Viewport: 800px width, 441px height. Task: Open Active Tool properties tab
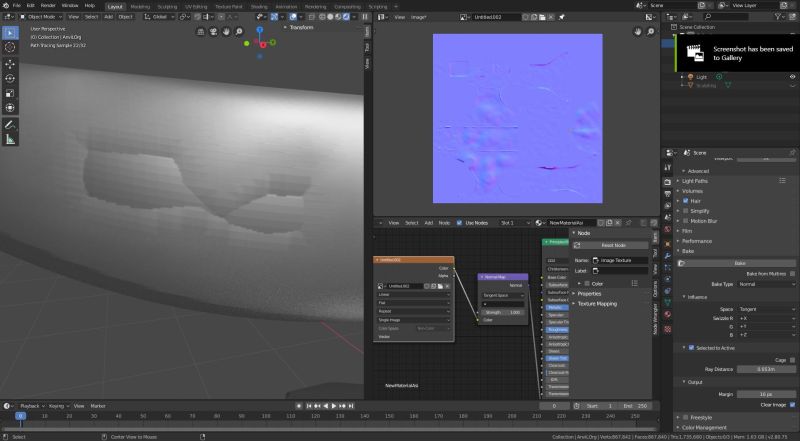(667, 167)
